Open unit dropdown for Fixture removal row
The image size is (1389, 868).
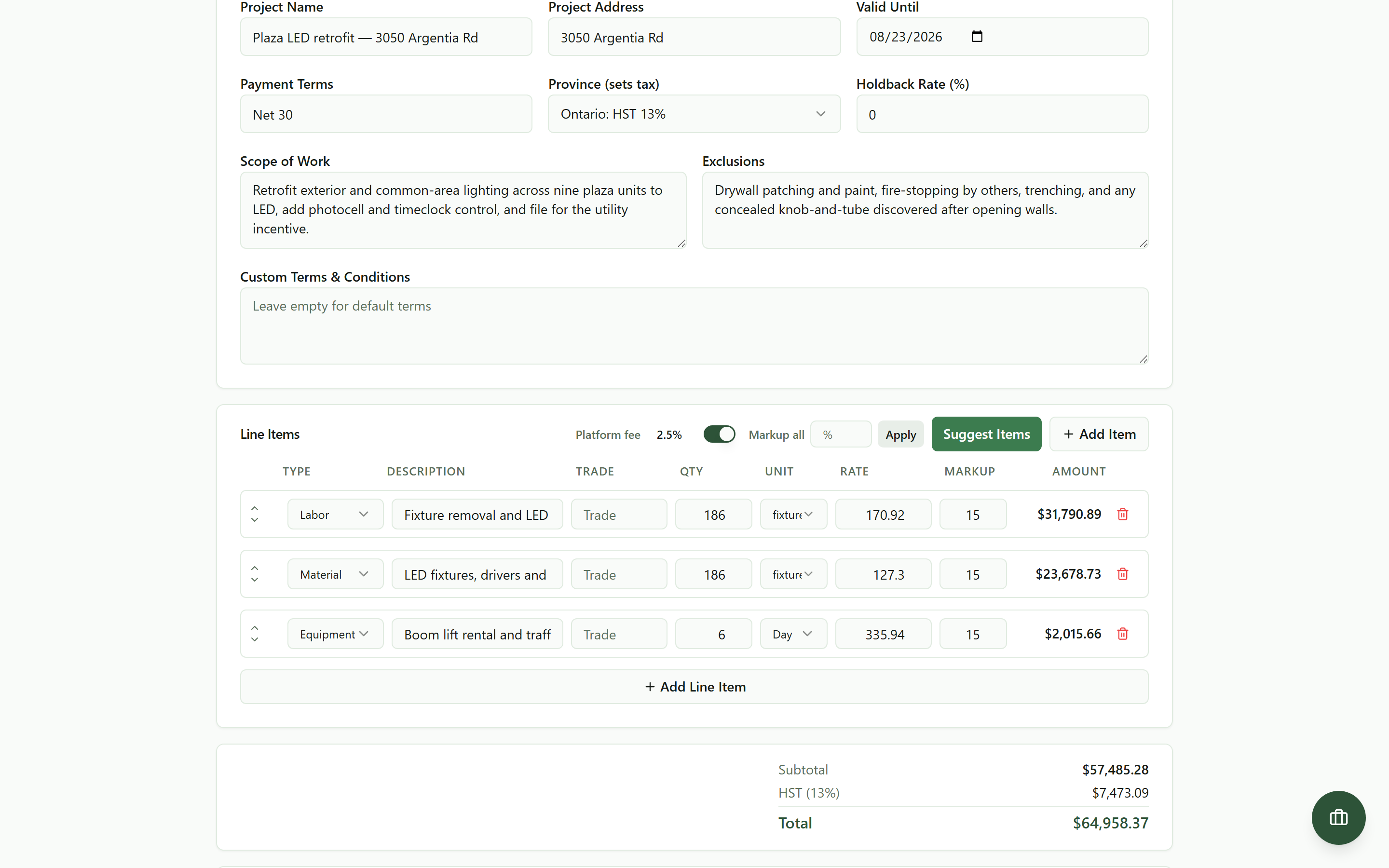[x=793, y=515]
